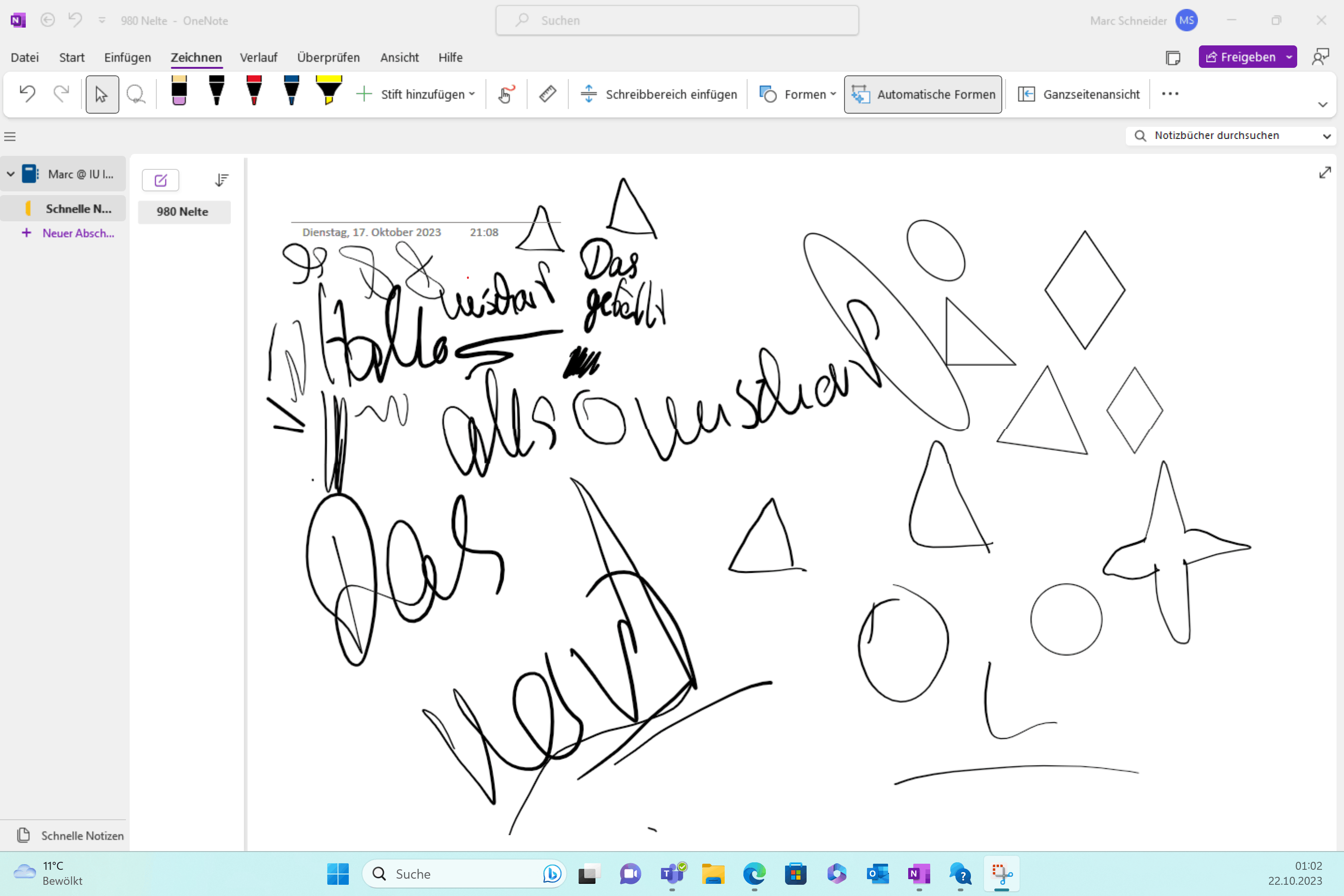Click Neuer Abschnitt link

point(78,233)
